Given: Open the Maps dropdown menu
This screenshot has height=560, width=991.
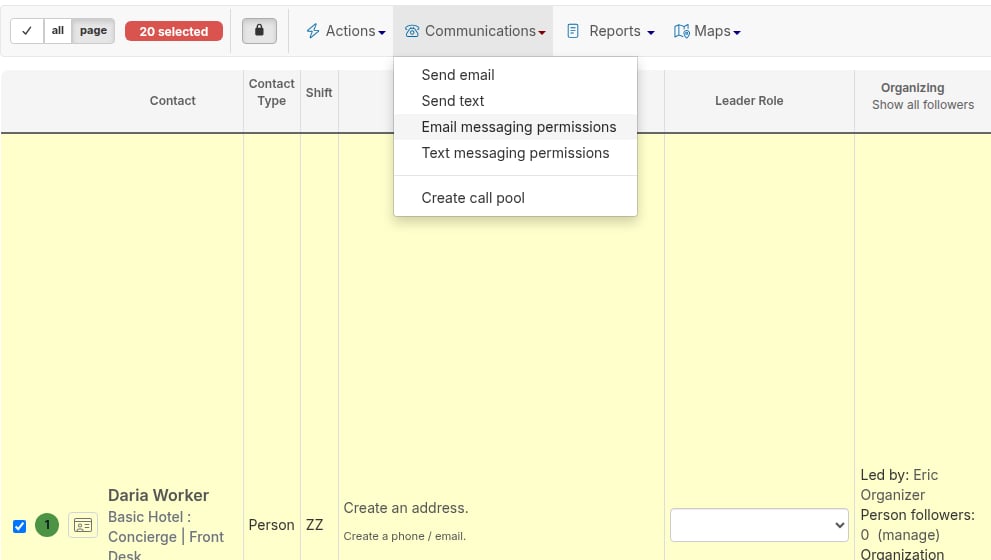Looking at the screenshot, I should (x=707, y=31).
